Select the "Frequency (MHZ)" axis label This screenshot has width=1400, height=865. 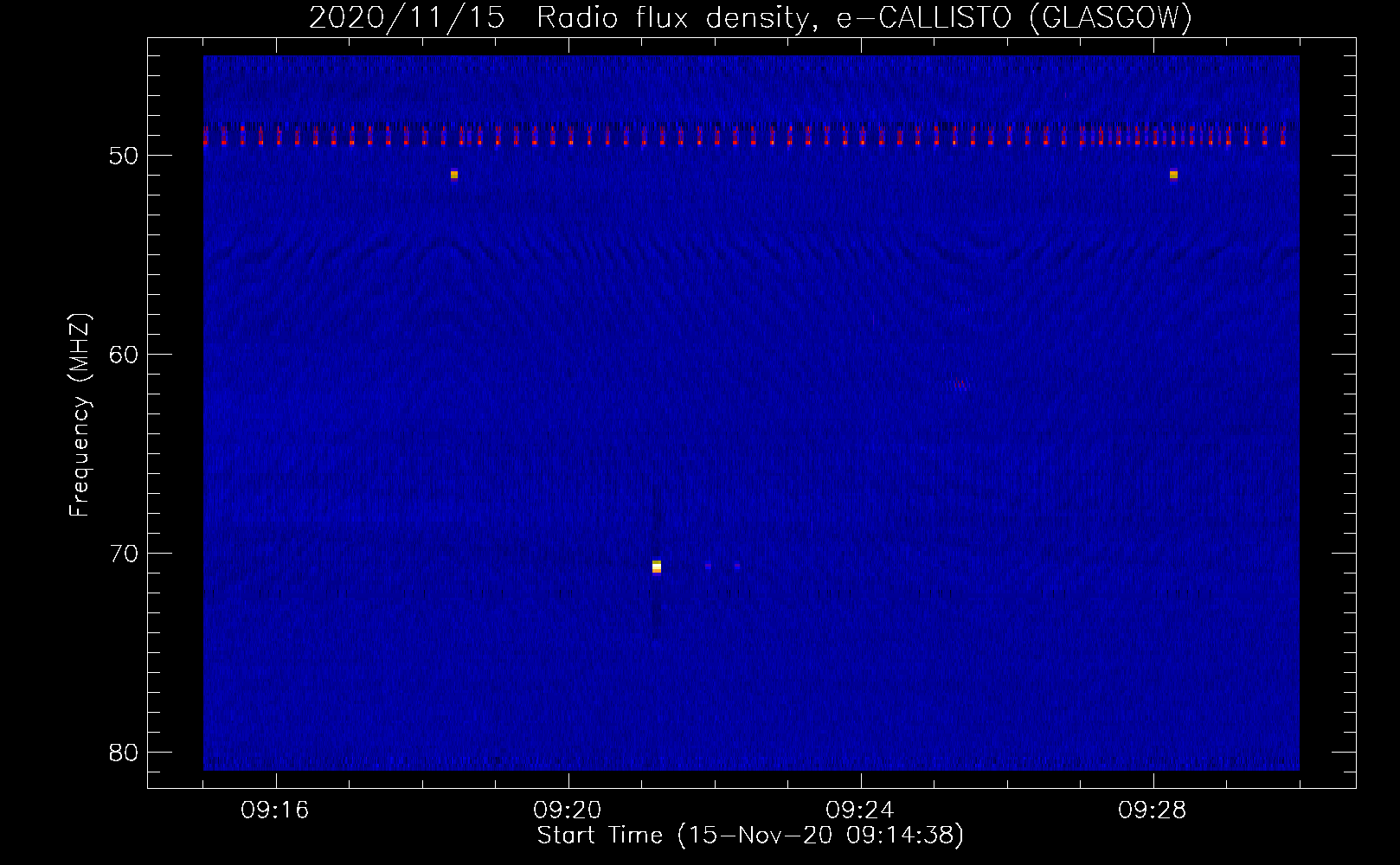(x=79, y=415)
